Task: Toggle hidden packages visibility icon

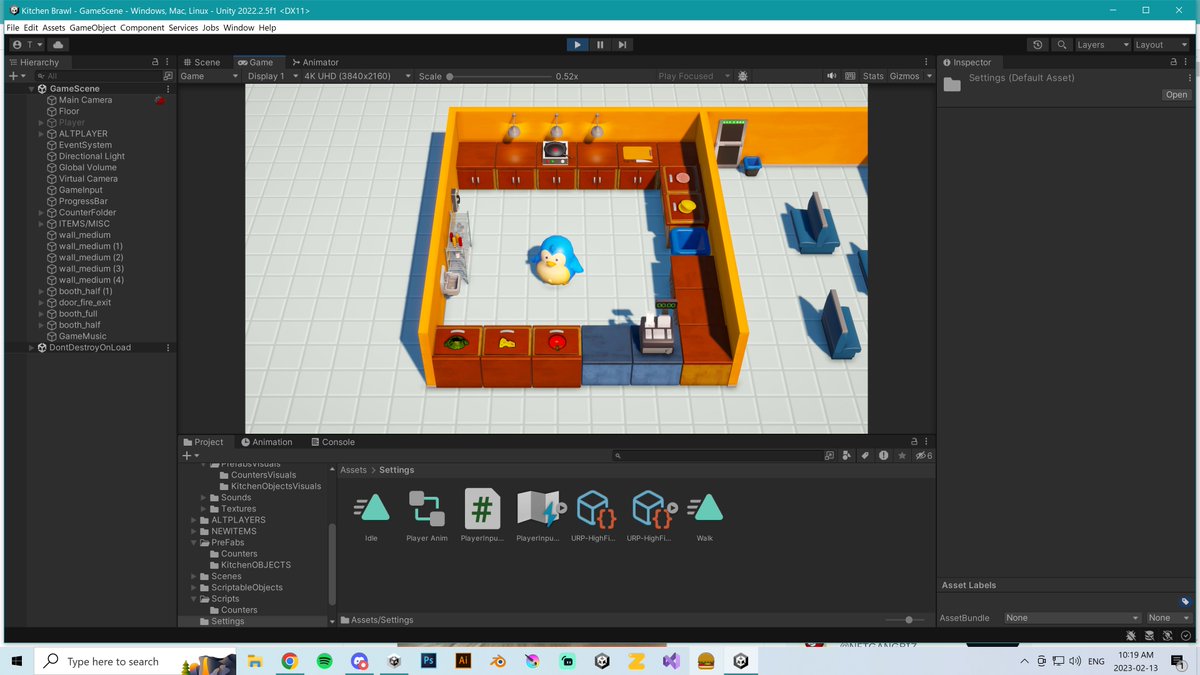Action: (x=924, y=456)
